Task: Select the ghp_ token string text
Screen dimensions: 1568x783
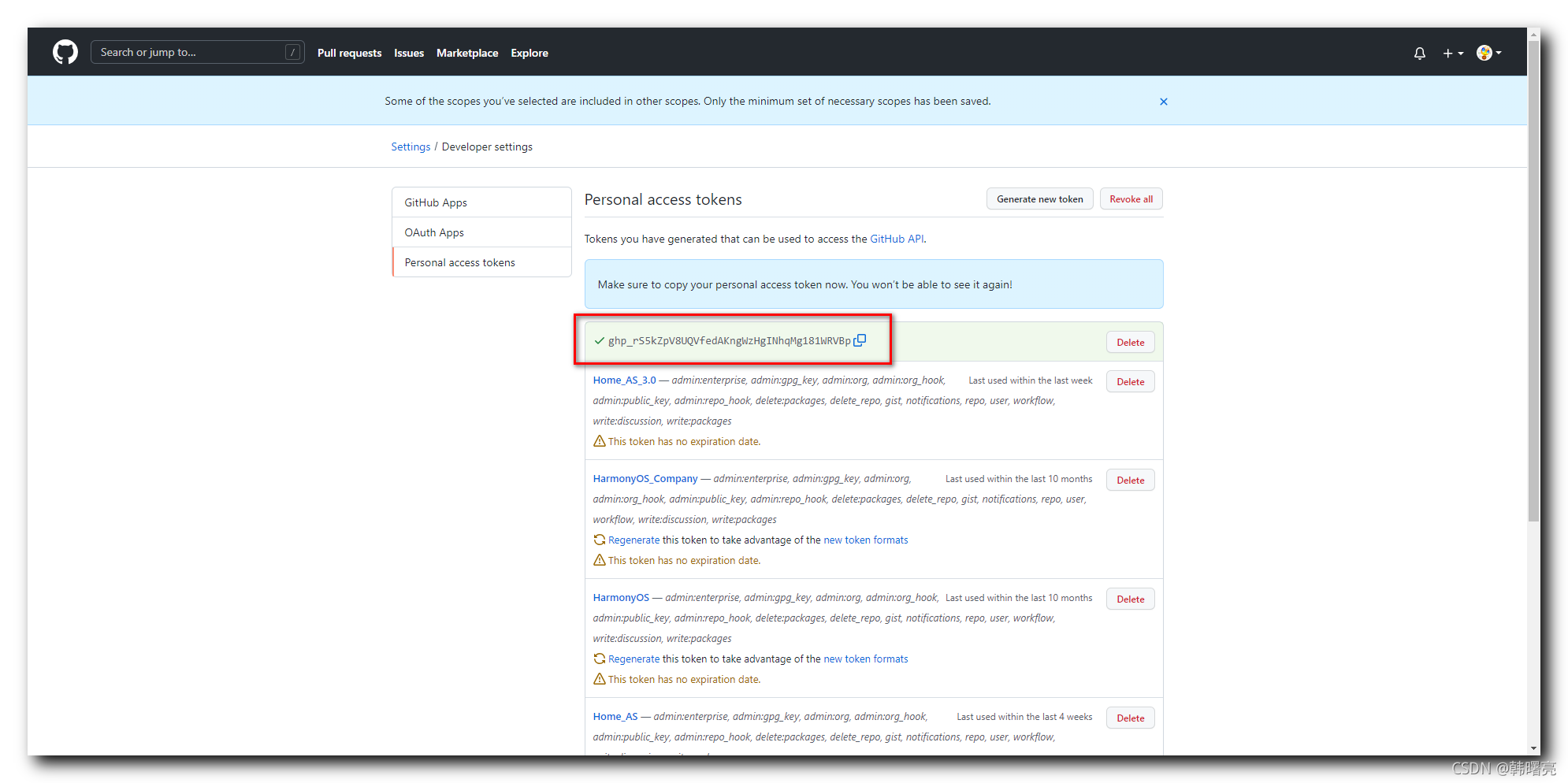Action: pyautogui.click(x=729, y=340)
